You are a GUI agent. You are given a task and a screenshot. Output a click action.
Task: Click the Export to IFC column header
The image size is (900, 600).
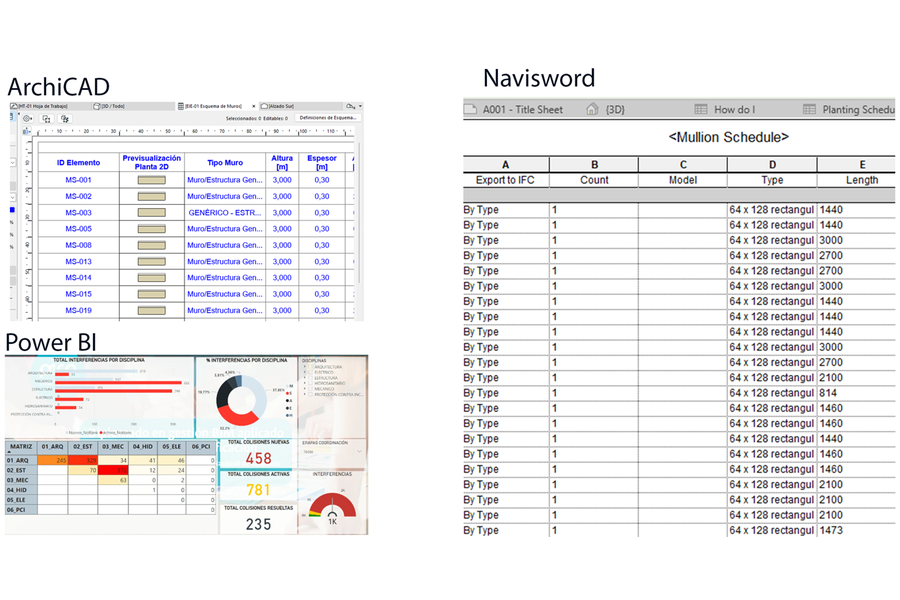click(505, 180)
